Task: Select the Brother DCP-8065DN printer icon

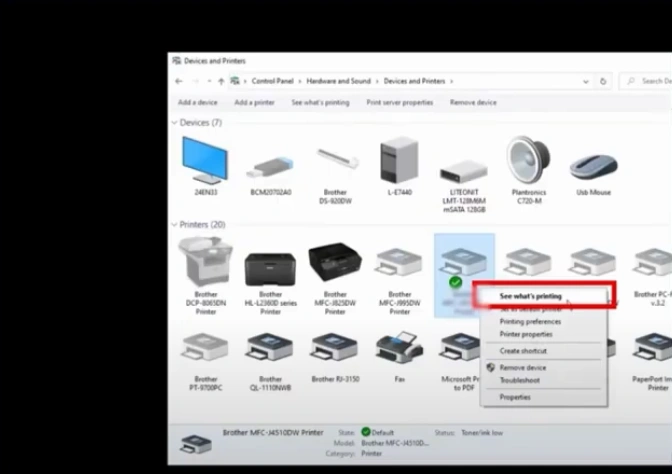Action: [205, 263]
